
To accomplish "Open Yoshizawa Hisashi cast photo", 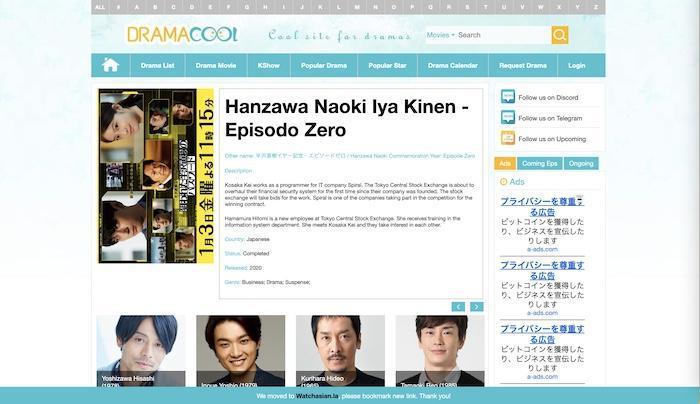I will click(141, 351).
